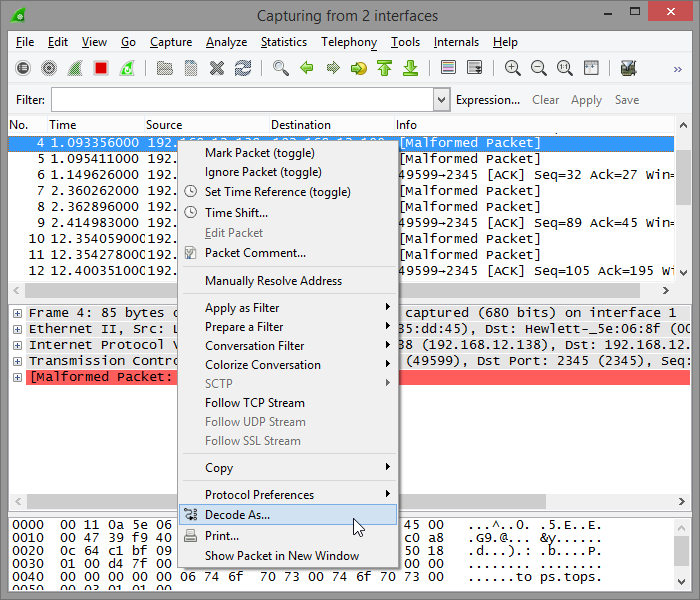
Task: Open the capture filters toolbar icon
Action: tap(629, 68)
